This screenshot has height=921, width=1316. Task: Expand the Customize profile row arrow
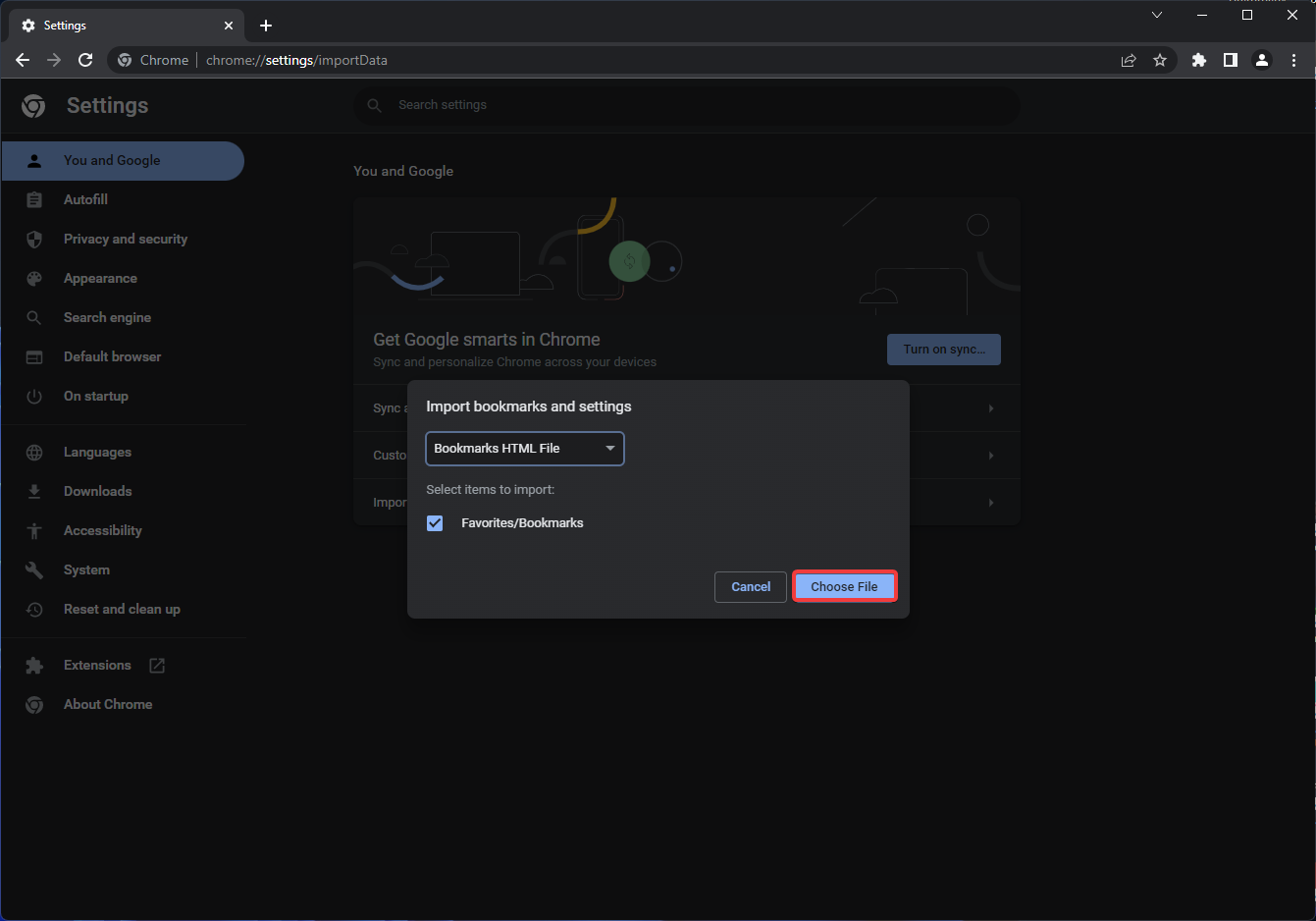[x=991, y=456]
